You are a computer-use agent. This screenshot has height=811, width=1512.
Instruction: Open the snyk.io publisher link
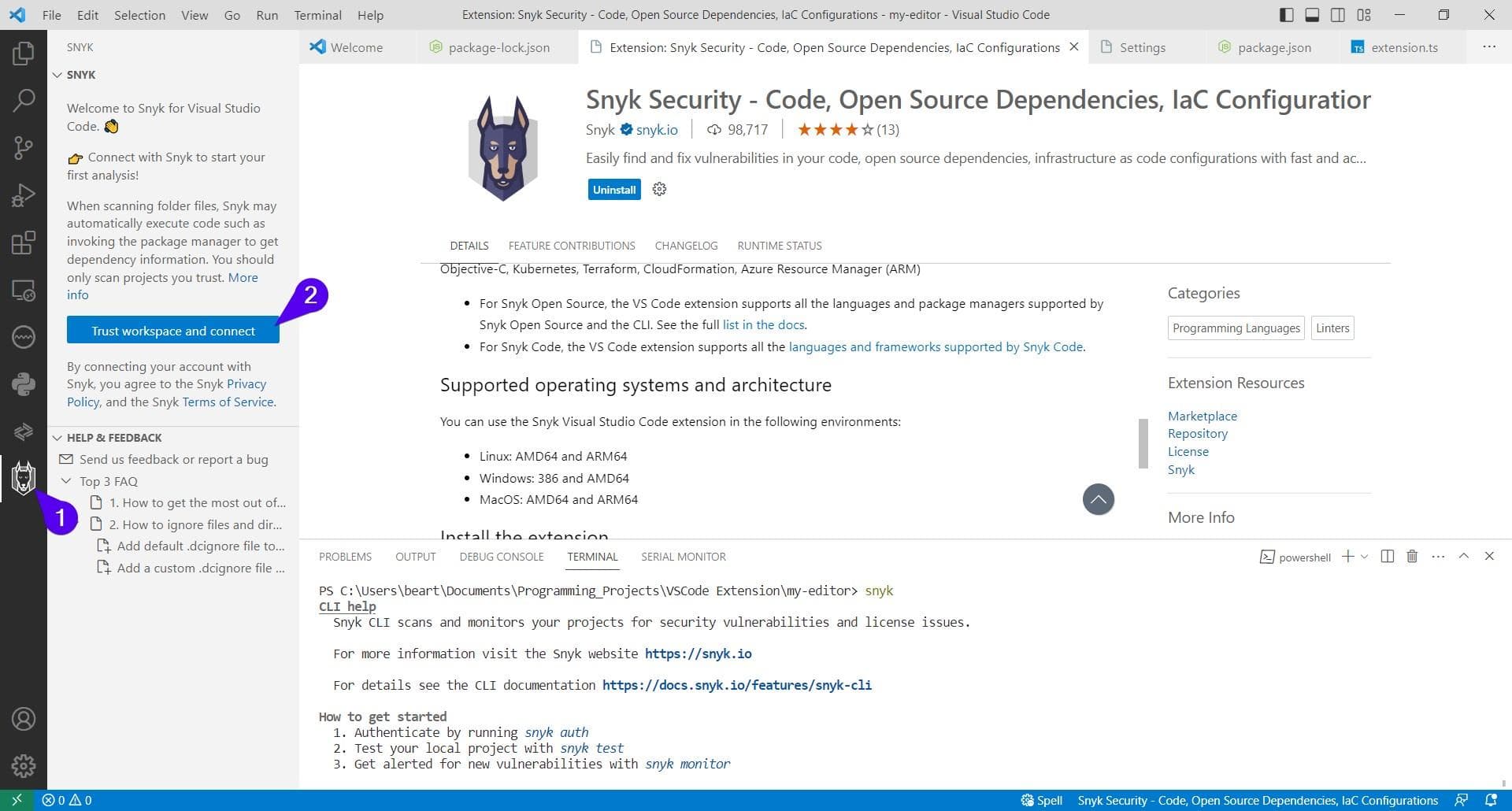point(657,130)
